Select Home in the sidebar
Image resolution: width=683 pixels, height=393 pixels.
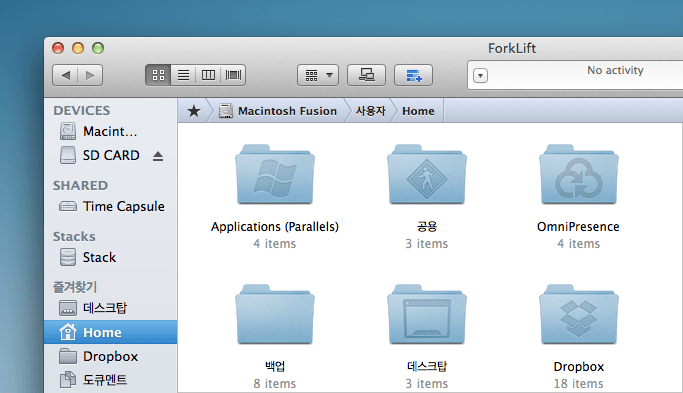(x=111, y=332)
